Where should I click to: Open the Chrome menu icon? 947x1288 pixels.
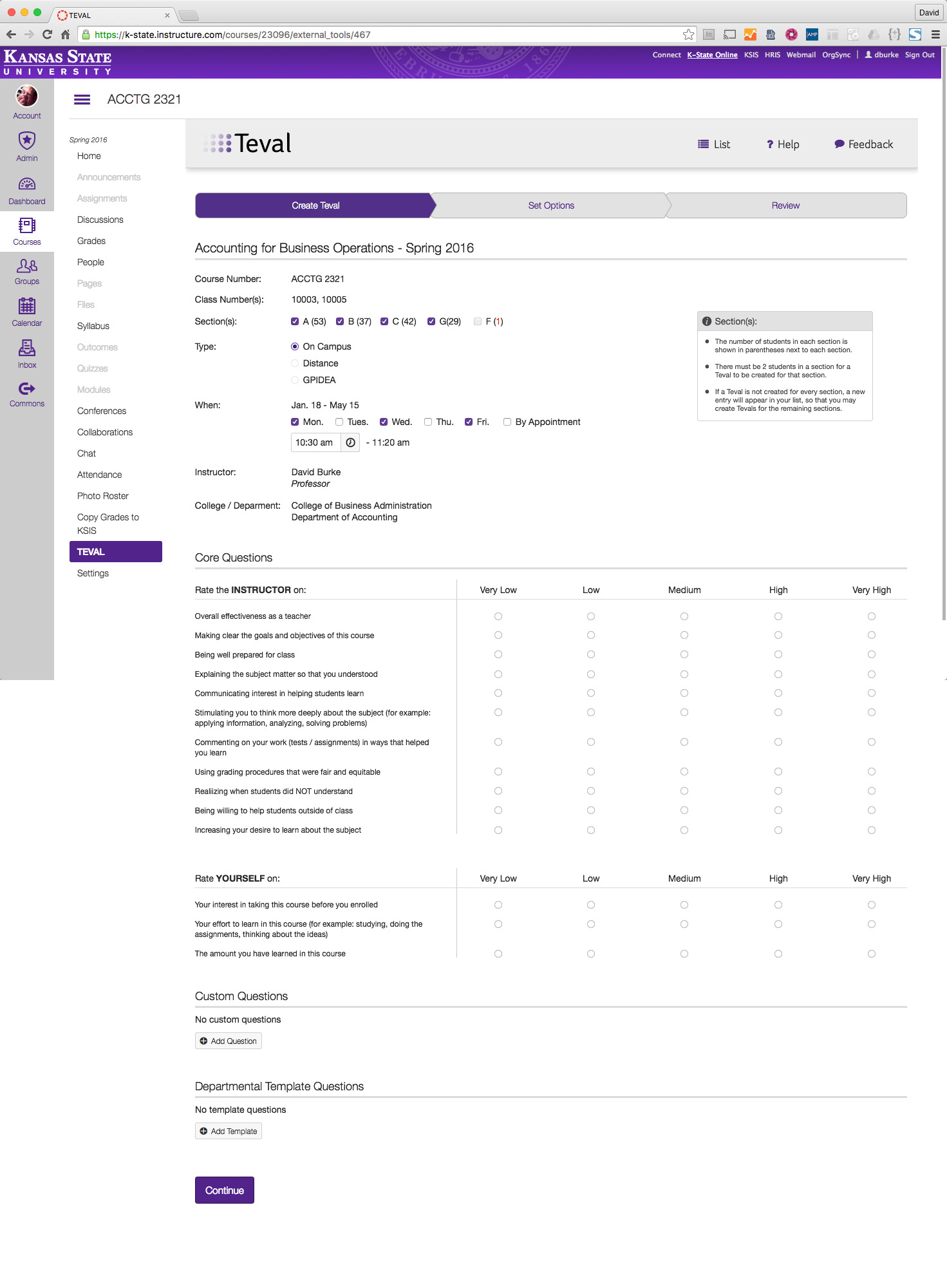pyautogui.click(x=935, y=35)
